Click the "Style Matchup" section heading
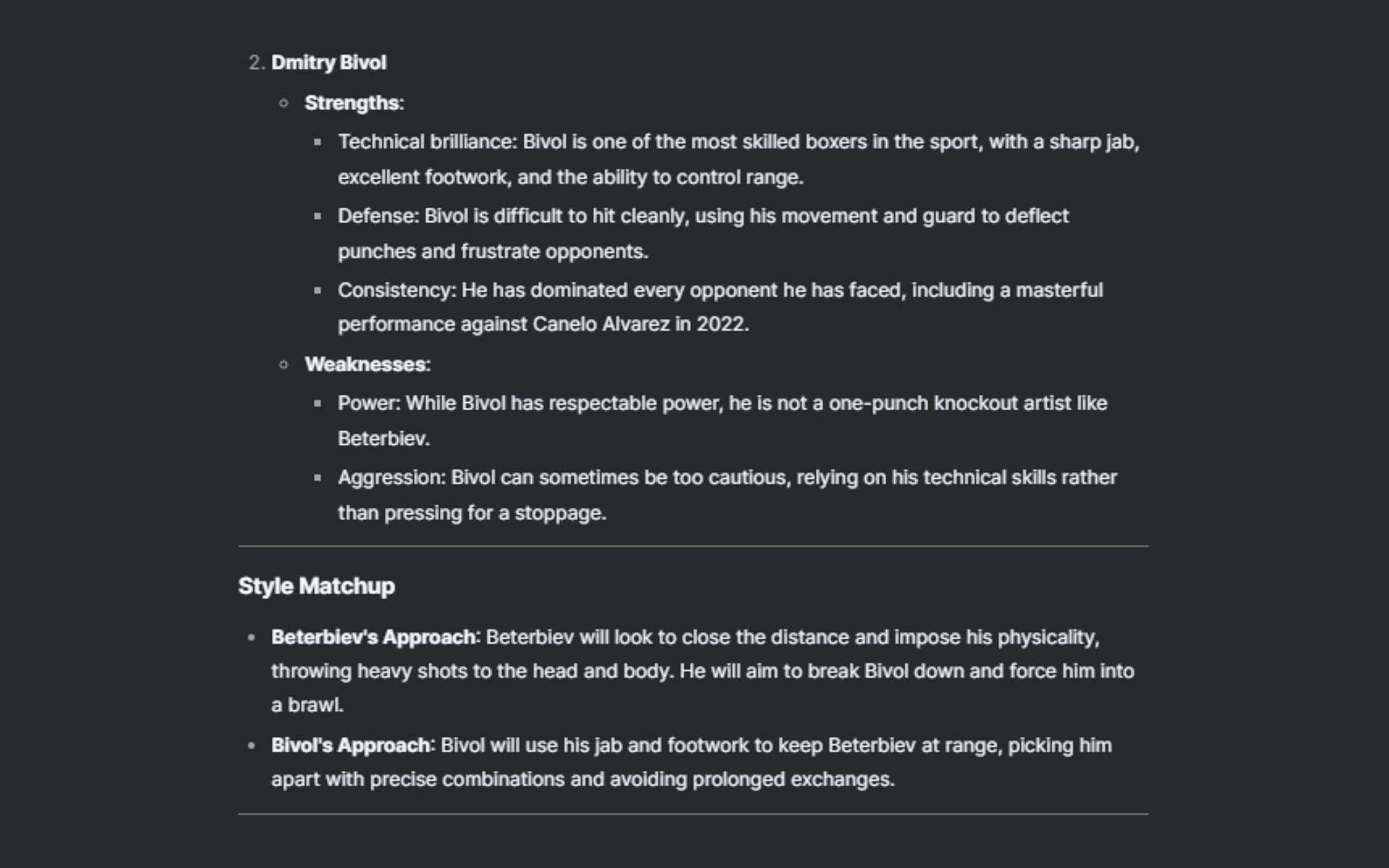 point(316,586)
